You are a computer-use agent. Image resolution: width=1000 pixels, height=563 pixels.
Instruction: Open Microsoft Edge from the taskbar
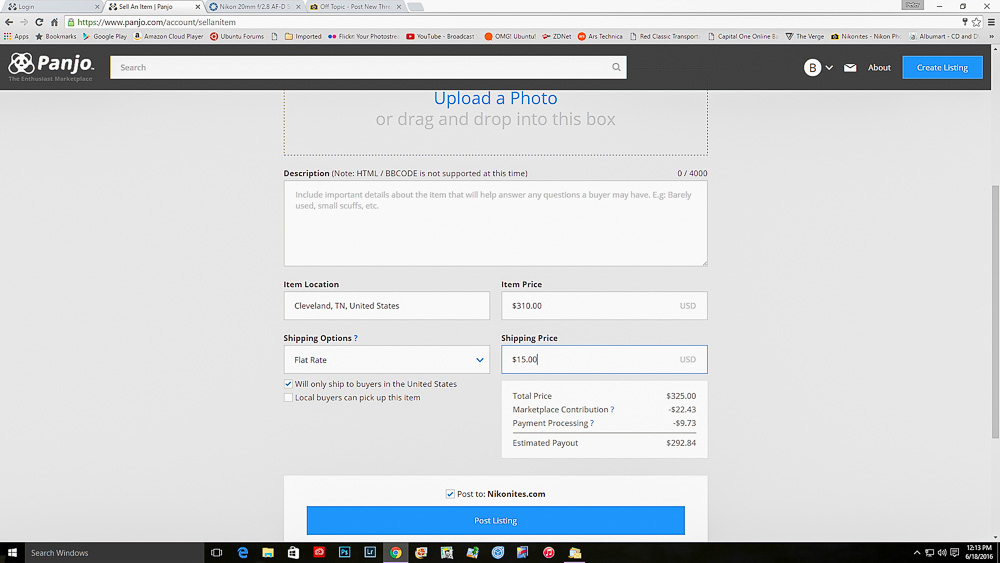pos(242,552)
